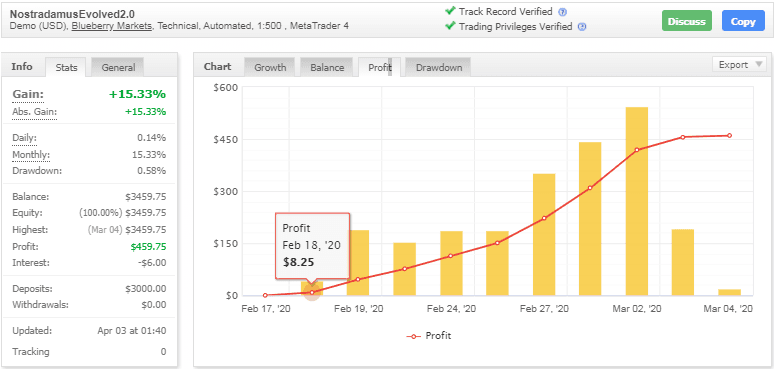Switch to the Growth chart tab

pos(270,68)
